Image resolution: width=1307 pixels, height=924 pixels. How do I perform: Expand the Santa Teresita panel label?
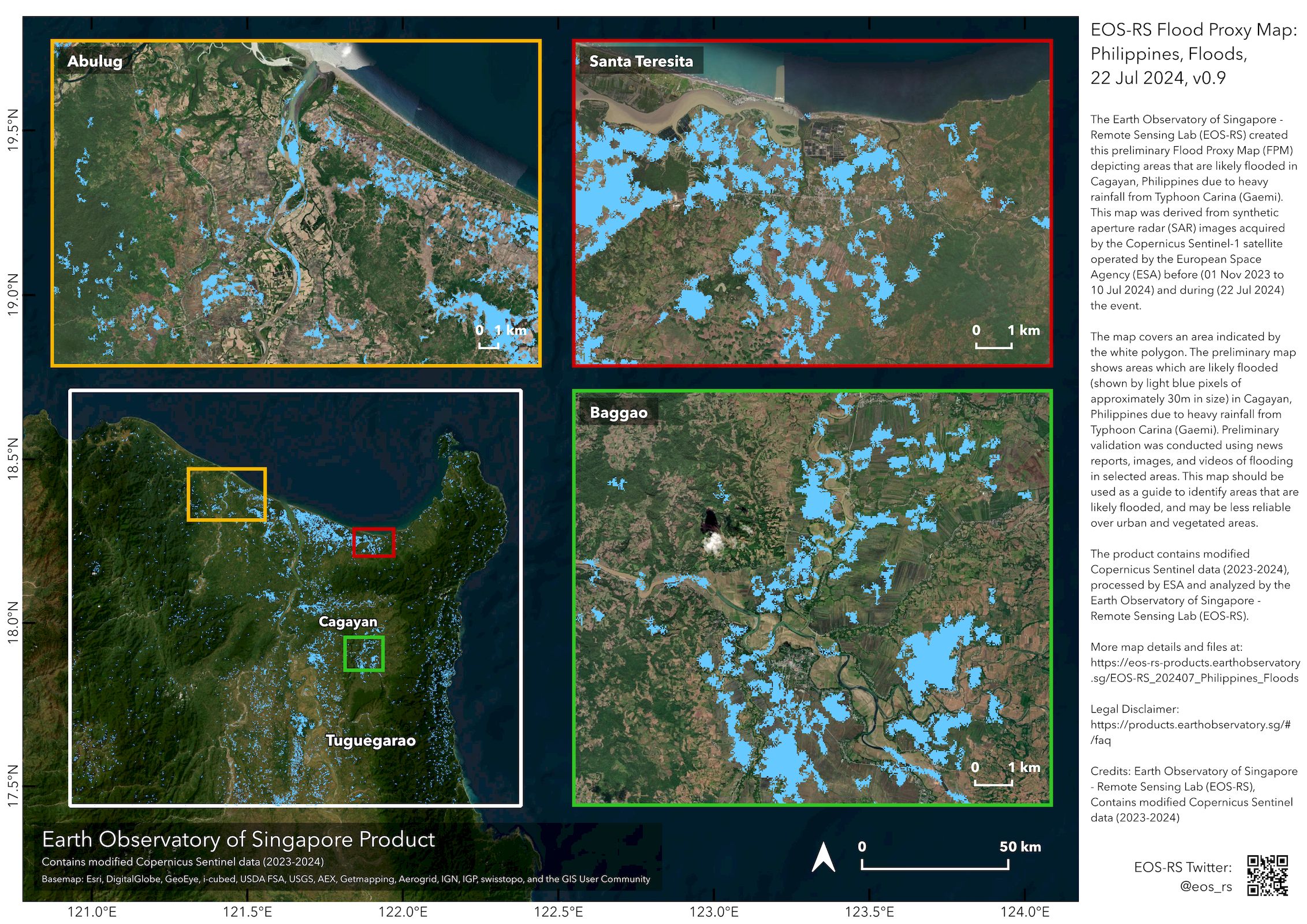[641, 62]
